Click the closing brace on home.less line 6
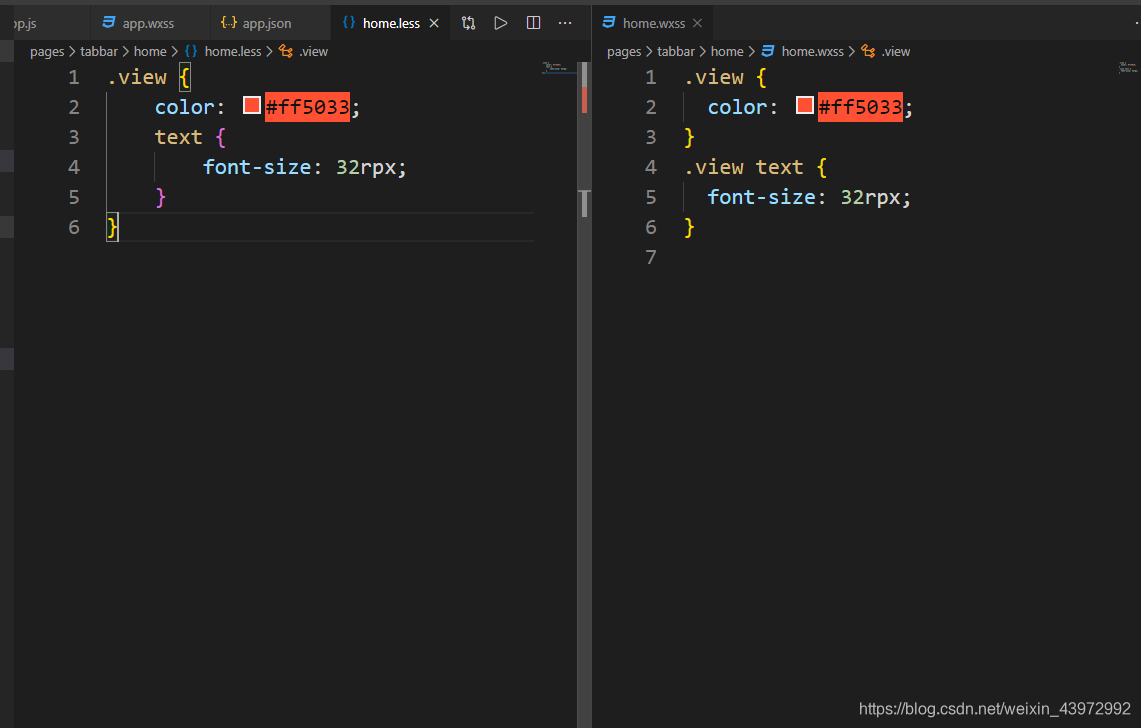1141x728 pixels. 112,227
